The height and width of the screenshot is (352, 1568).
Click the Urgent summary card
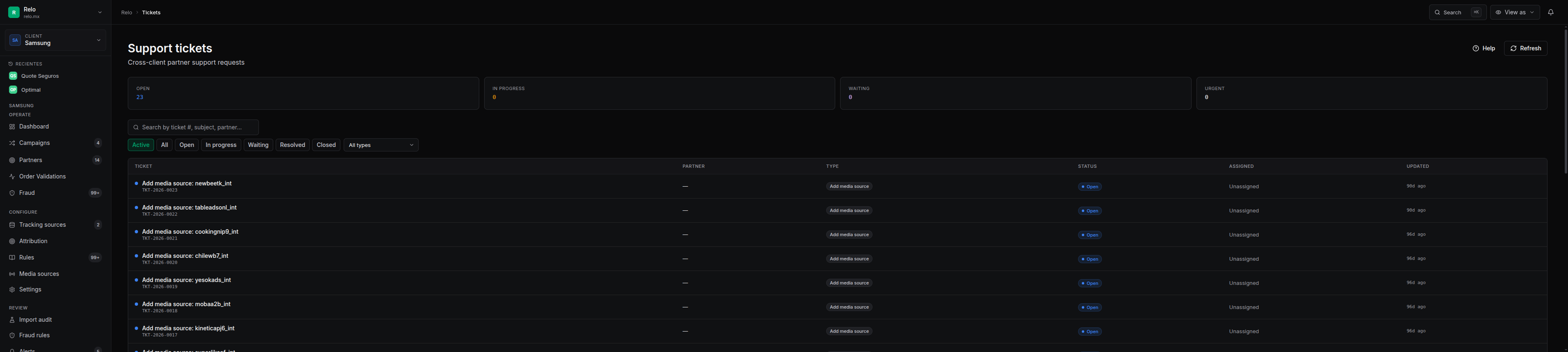pyautogui.click(x=1371, y=94)
